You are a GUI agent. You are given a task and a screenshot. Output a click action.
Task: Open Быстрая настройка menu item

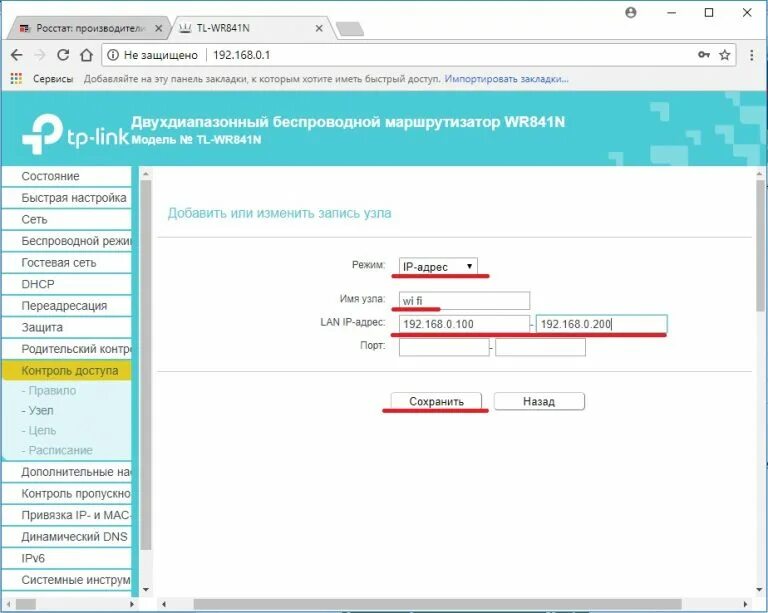[x=67, y=198]
